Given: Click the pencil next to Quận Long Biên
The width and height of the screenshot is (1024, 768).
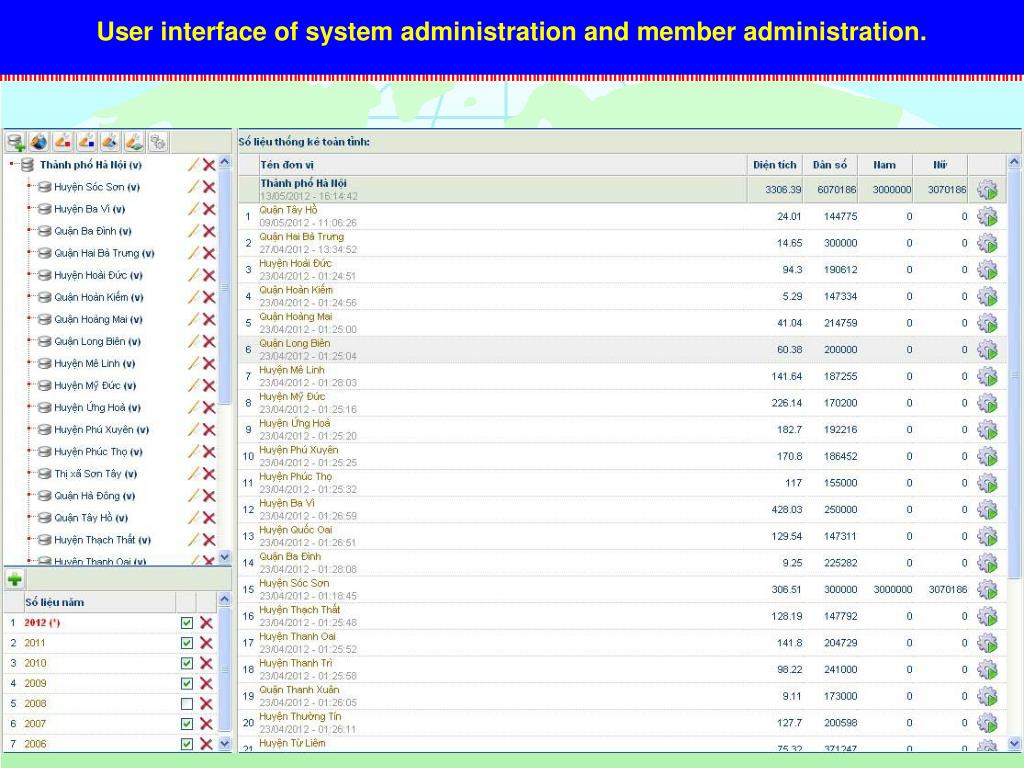Looking at the screenshot, I should pyautogui.click(x=193, y=342).
